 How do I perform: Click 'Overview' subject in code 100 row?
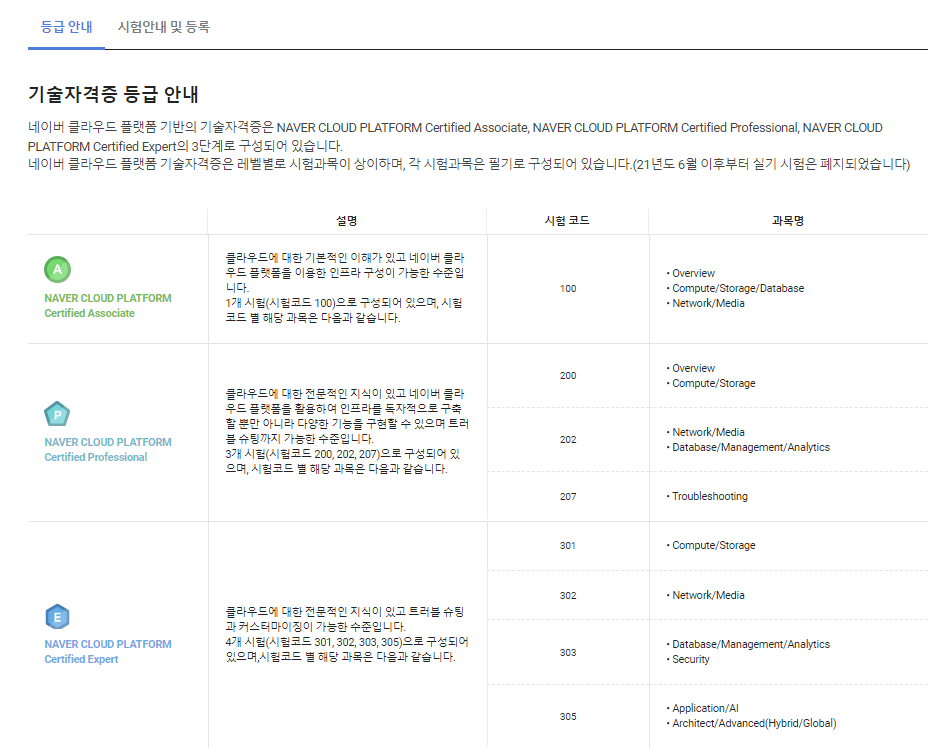point(693,273)
